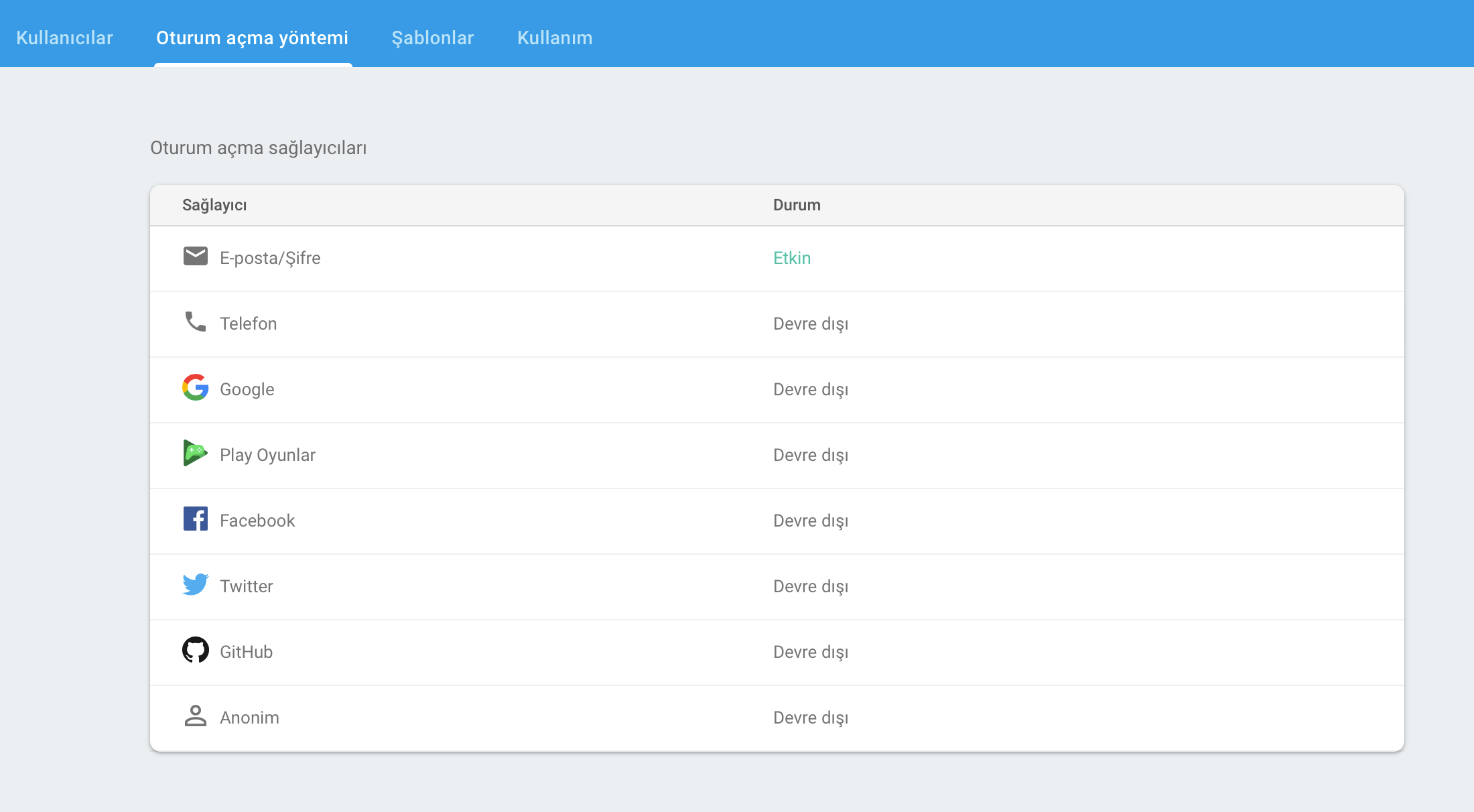Select the Google provider label
The width and height of the screenshot is (1474, 812).
[x=247, y=389]
